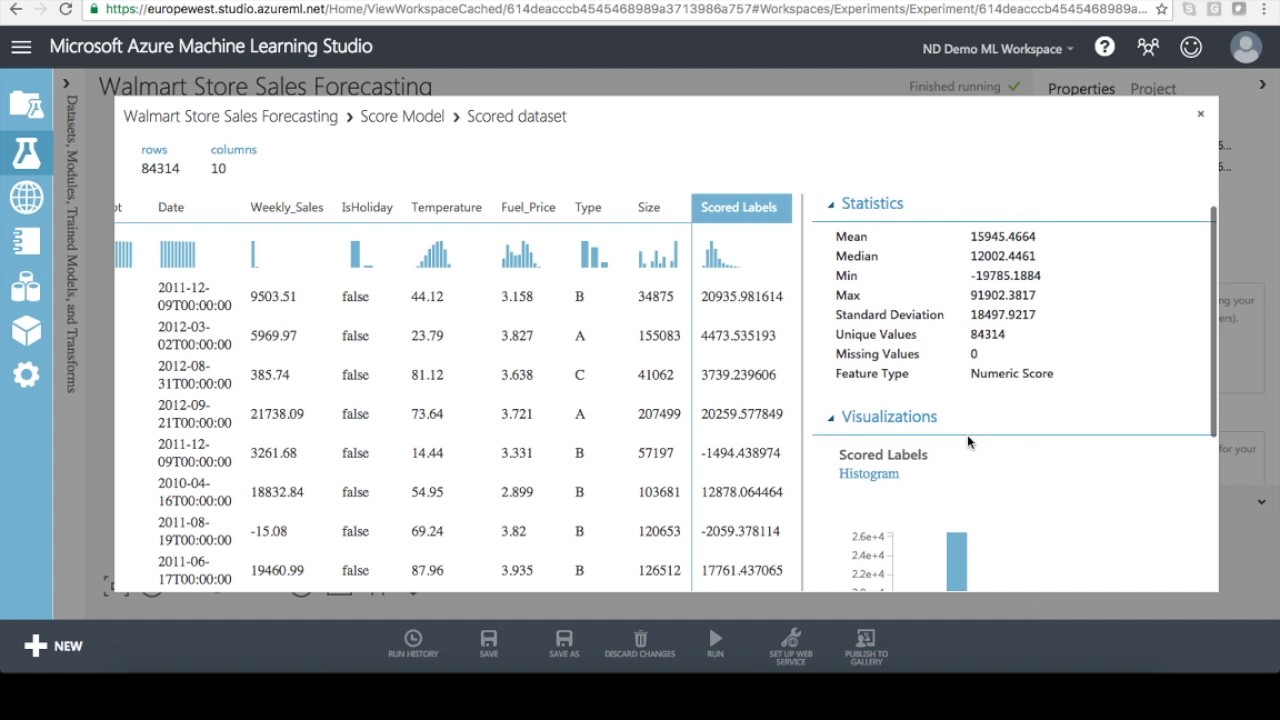
Task: Click the Help question mark icon
Action: tap(1104, 47)
